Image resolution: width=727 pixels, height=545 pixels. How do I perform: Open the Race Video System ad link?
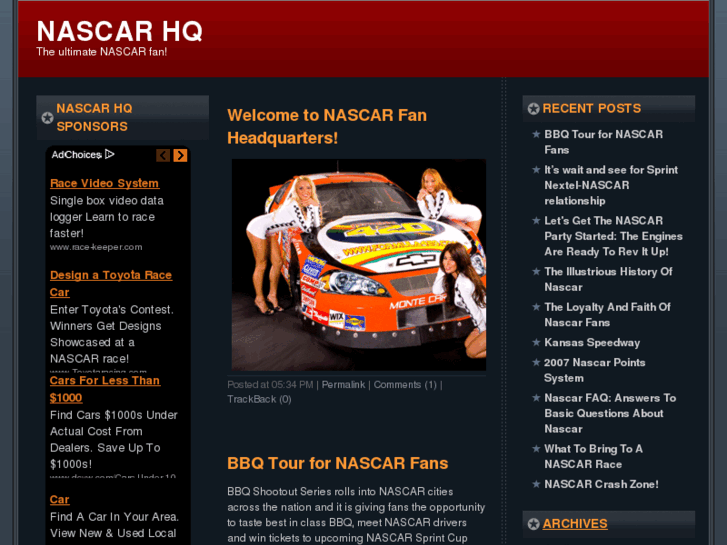(x=104, y=183)
